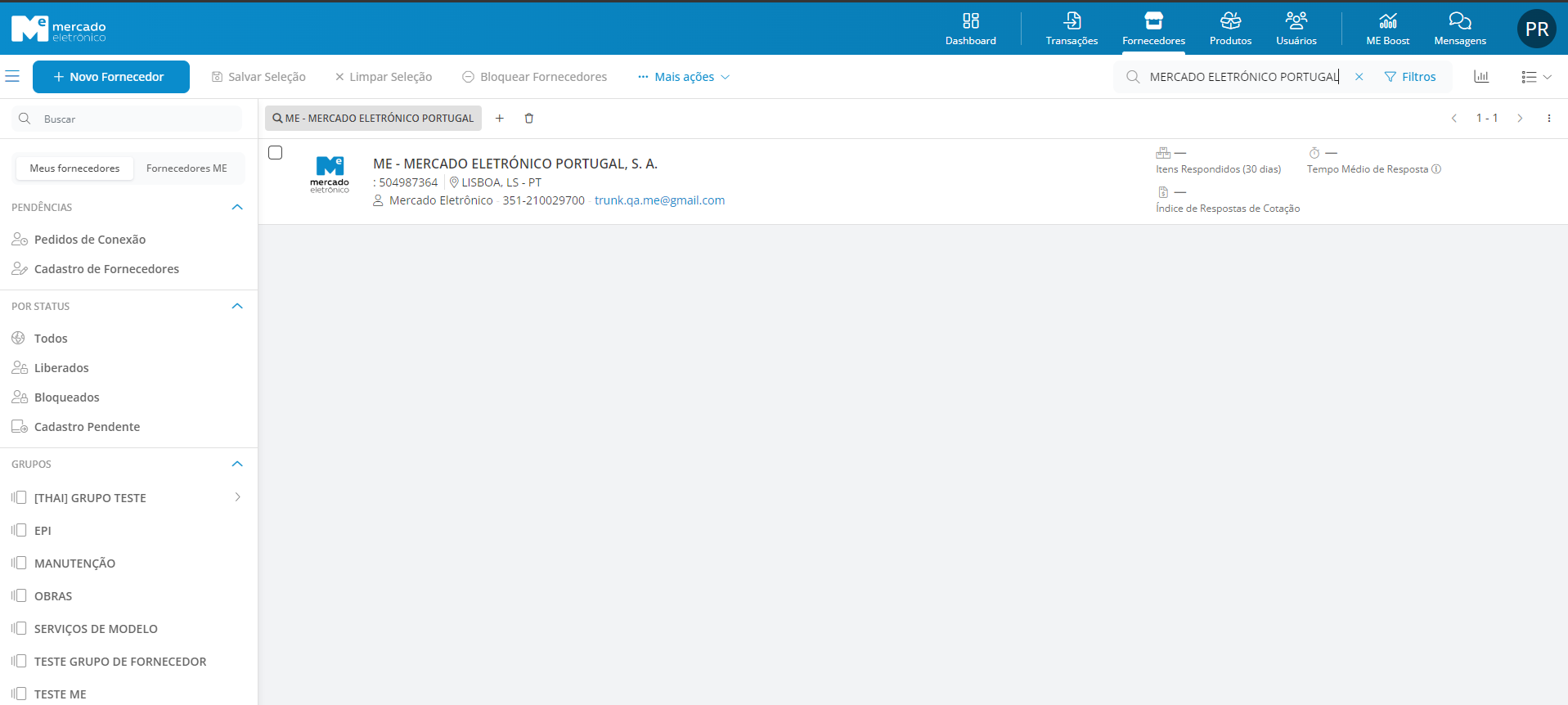Open the Produtos section

[1230, 29]
